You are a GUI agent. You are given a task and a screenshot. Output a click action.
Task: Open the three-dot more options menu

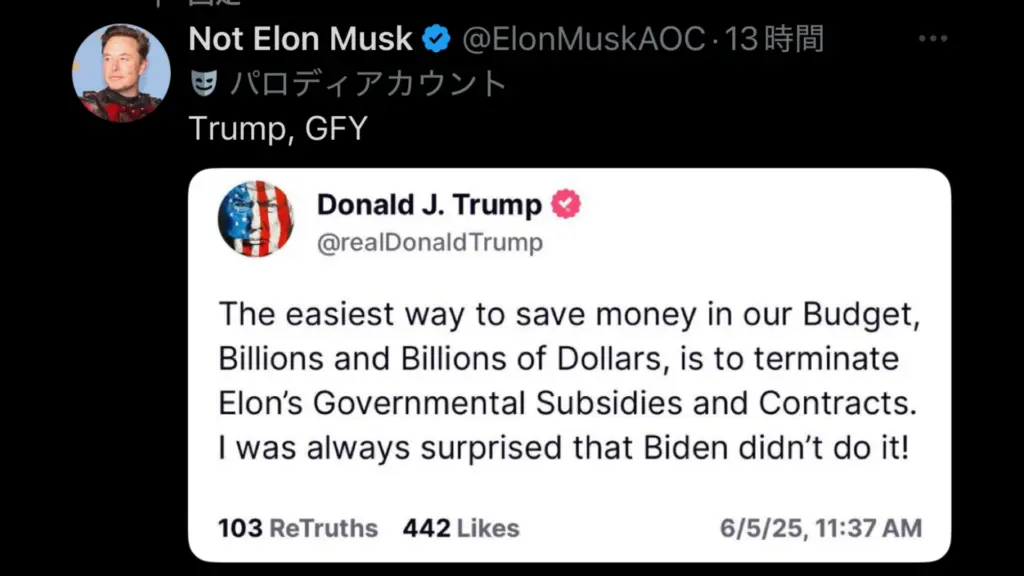(x=932, y=39)
